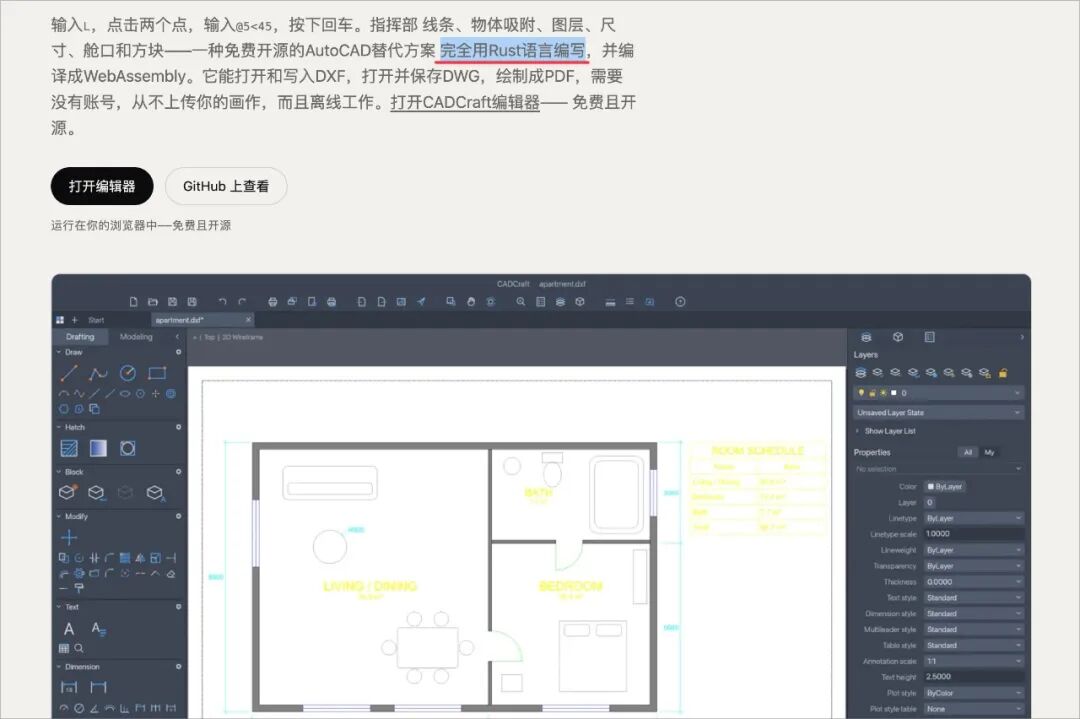Pick the Match Properties paint roller icon
1080x719 pixels.
[79, 588]
